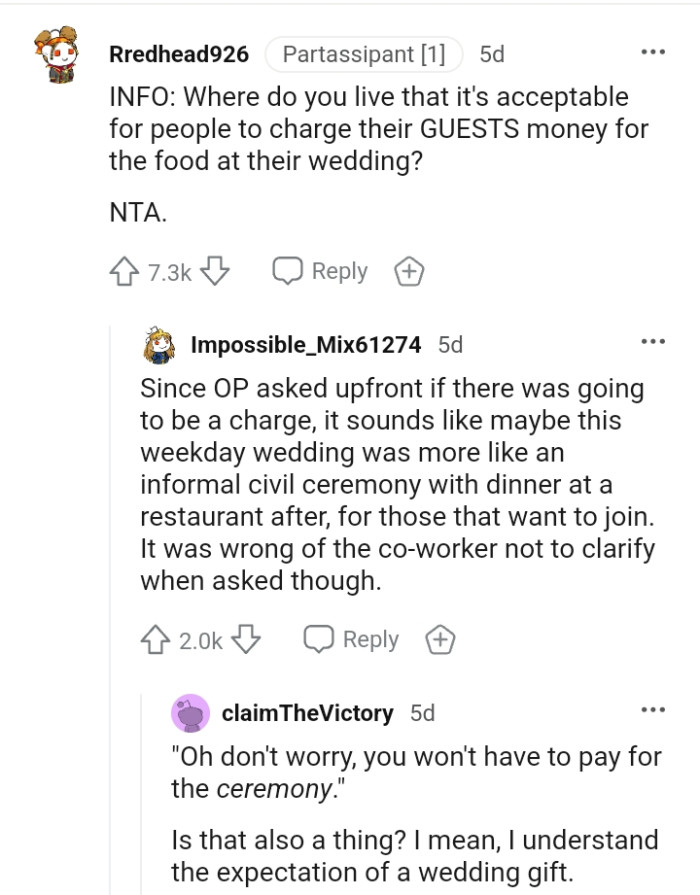Screen dimensions: 700x895
Task: Upvote Impossible_Mix61274's comment
Action: 154,639
